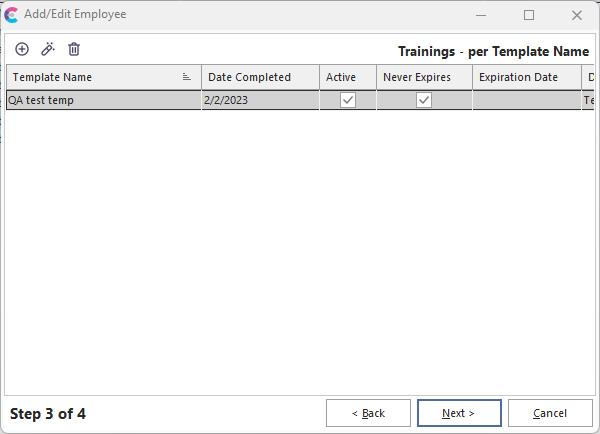The height and width of the screenshot is (434, 600).
Task: Click the Active column header
Action: click(x=347, y=77)
